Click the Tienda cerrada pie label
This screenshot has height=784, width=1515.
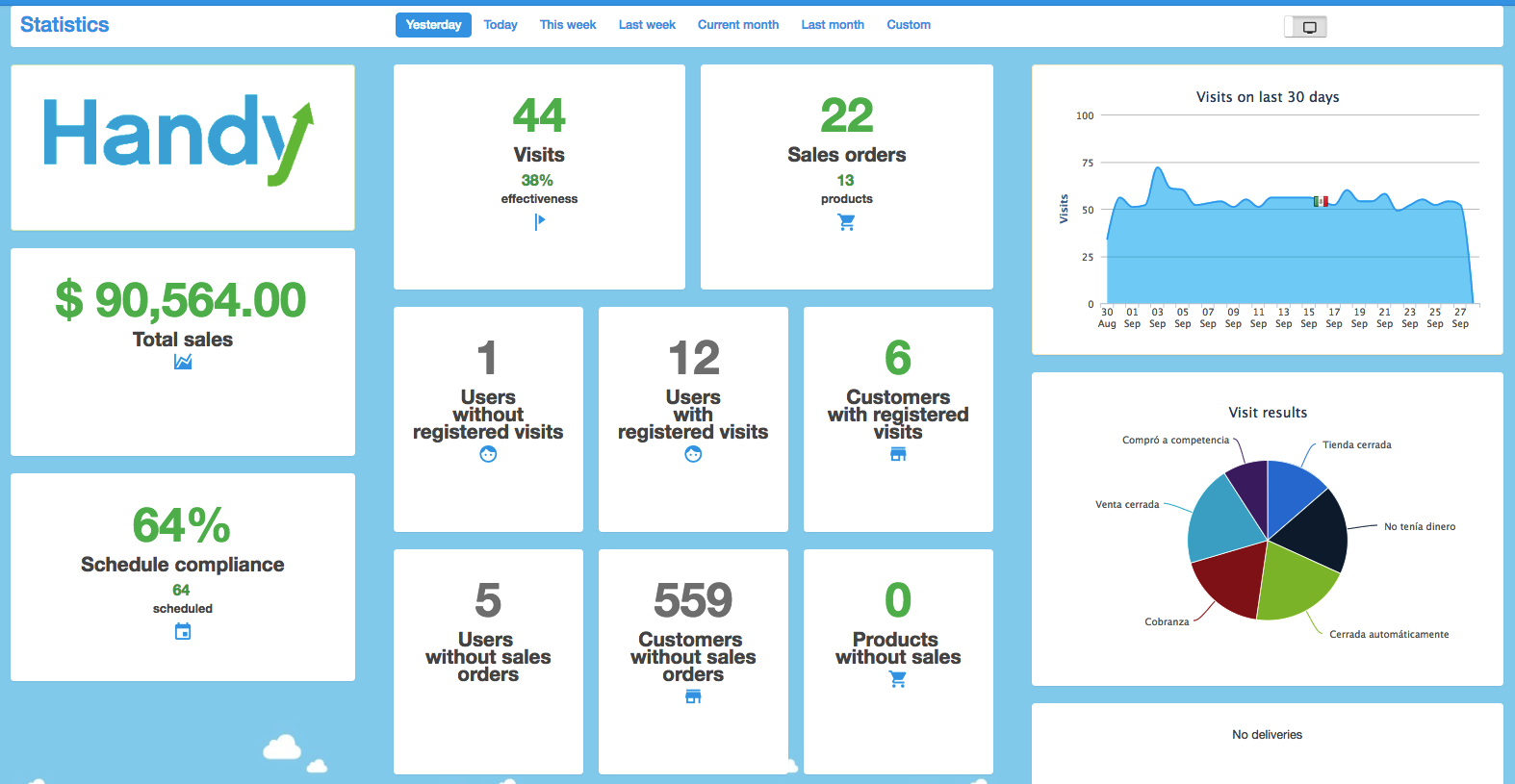(1357, 444)
